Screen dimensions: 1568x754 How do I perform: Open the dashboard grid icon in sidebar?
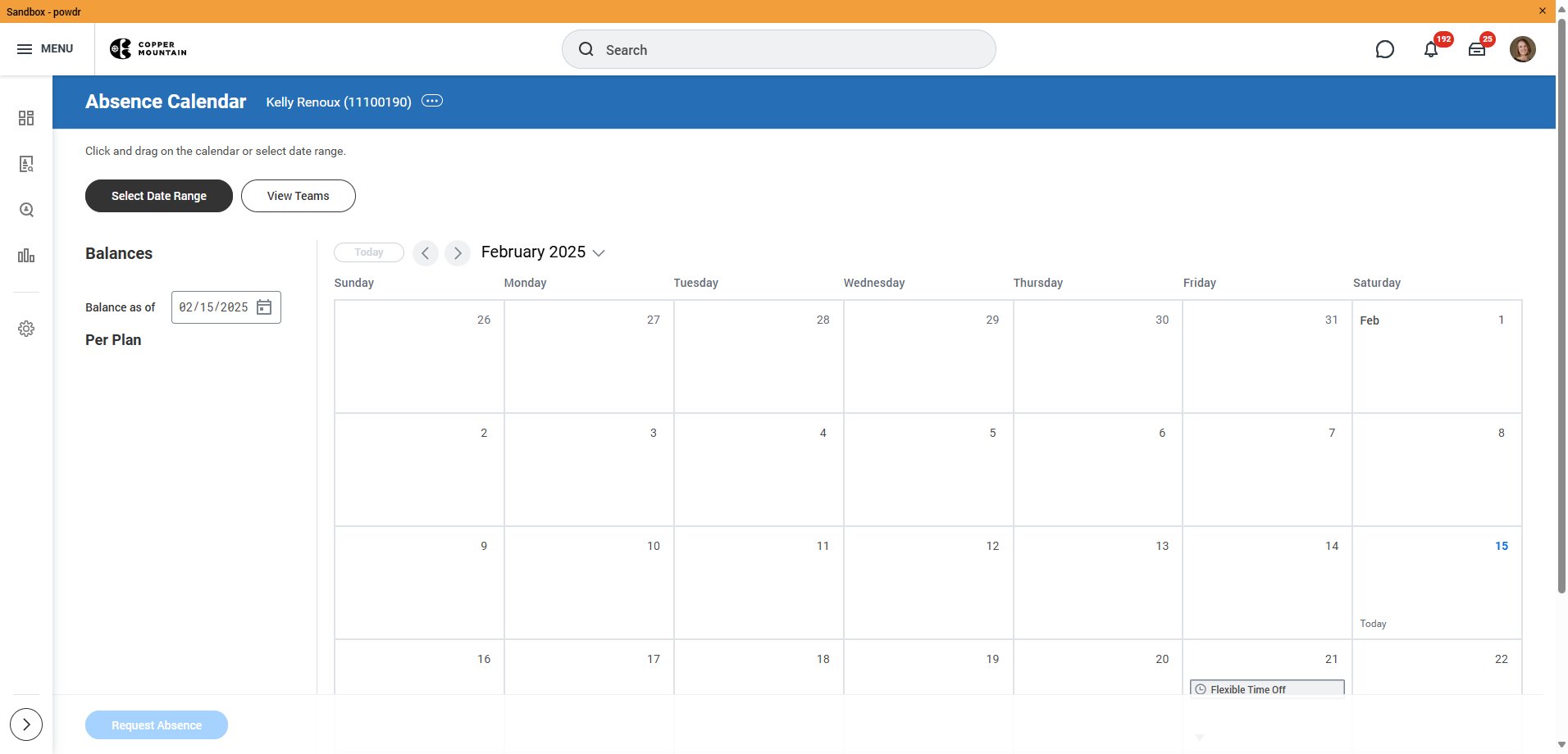pos(26,118)
